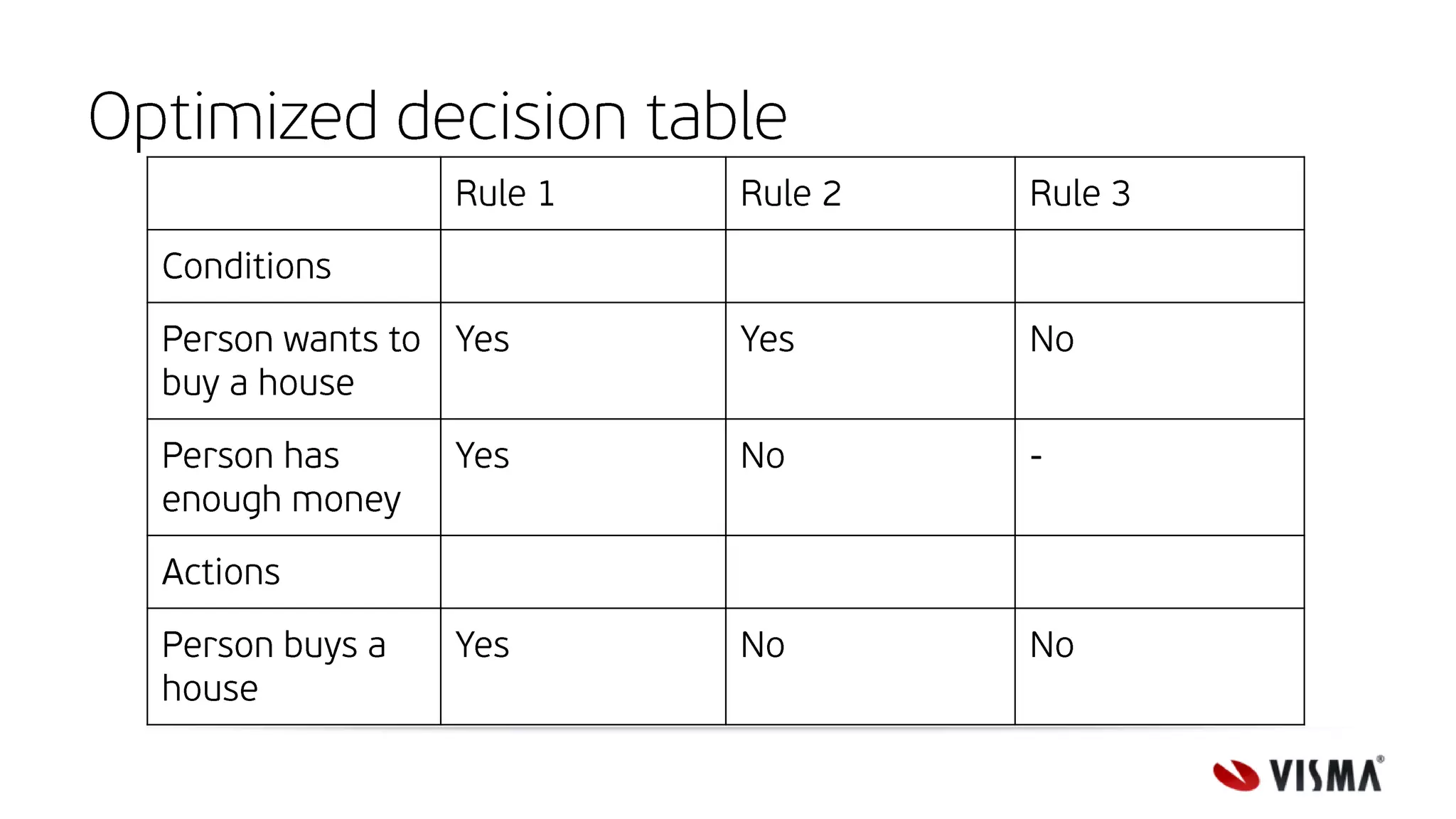Select the slide title 'Optimized decision table'

[x=437, y=117]
